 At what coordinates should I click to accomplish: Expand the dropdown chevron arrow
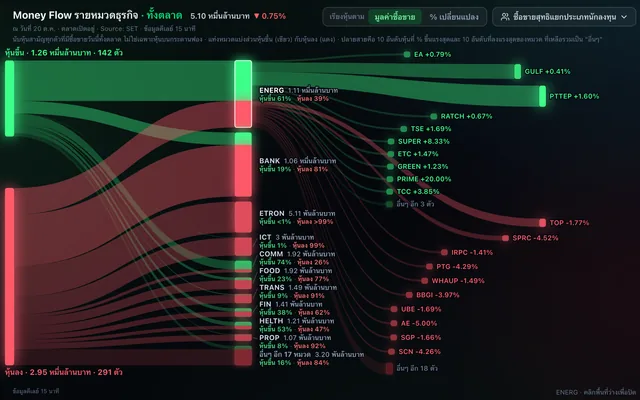click(624, 17)
